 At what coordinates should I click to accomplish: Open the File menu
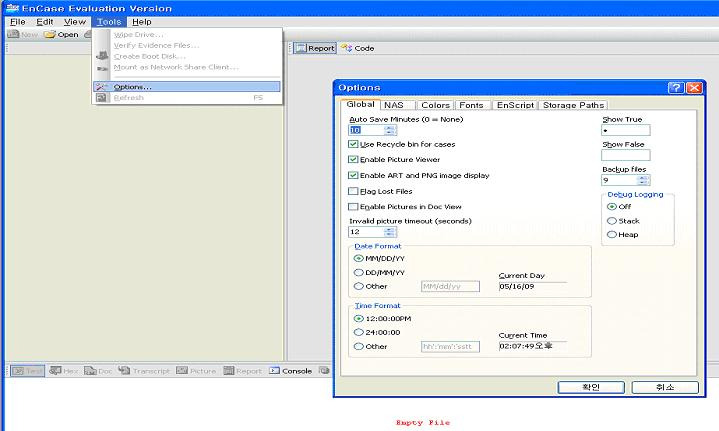click(x=18, y=22)
